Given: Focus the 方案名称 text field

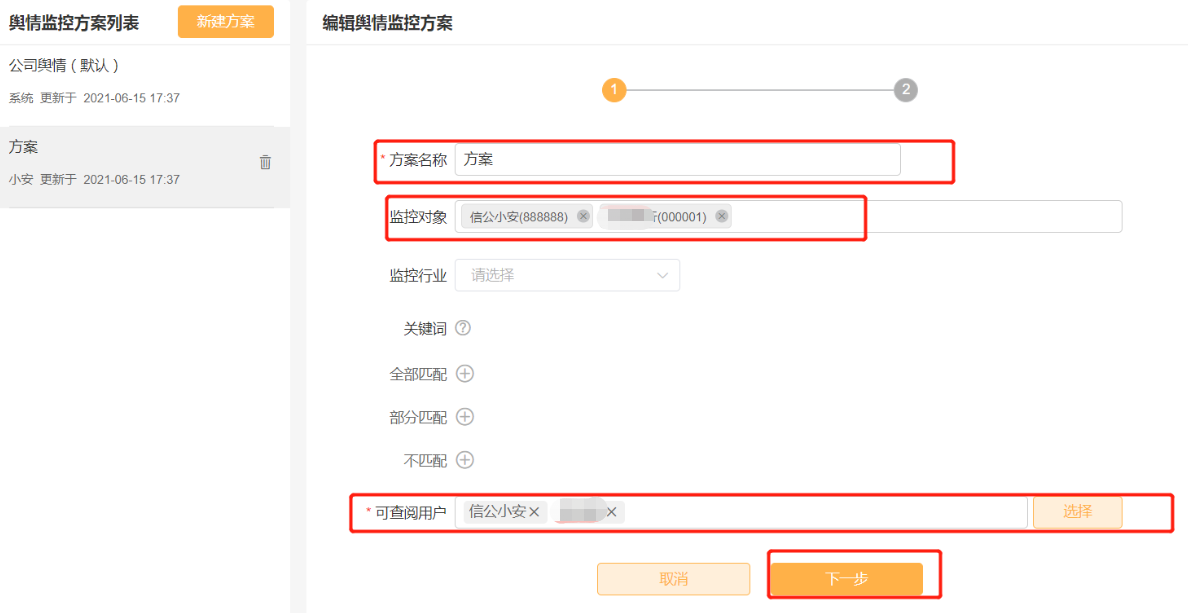Looking at the screenshot, I should [677, 160].
